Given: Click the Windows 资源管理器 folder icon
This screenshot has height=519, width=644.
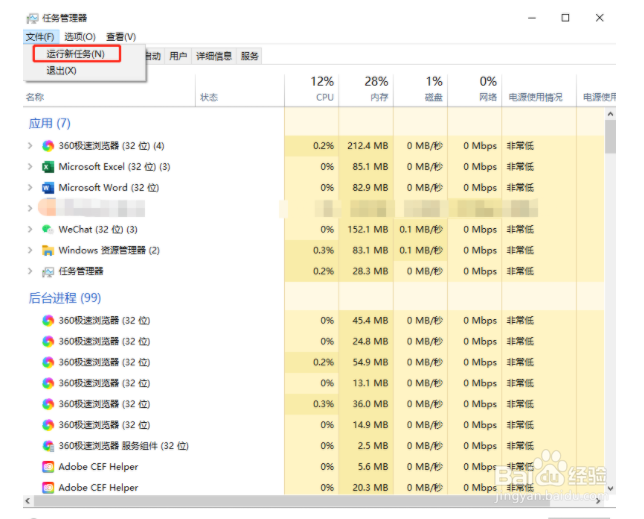Looking at the screenshot, I should [48, 250].
